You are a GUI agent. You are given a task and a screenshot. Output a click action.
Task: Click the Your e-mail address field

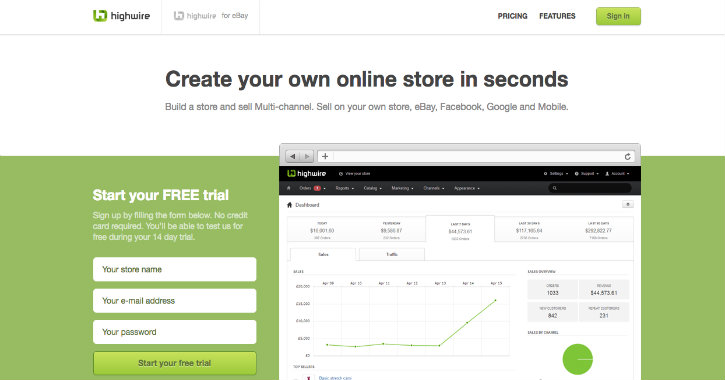tap(175, 300)
